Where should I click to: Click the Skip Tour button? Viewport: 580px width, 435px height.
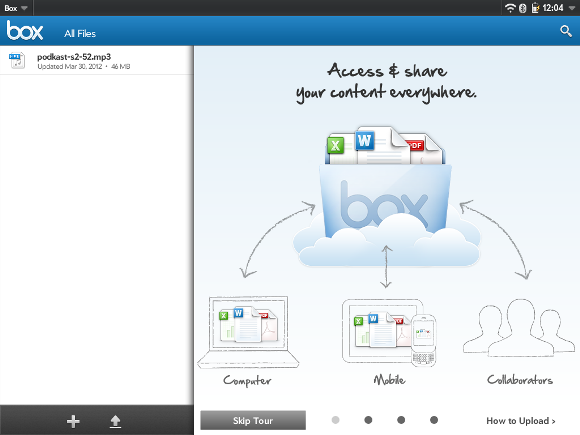click(253, 421)
